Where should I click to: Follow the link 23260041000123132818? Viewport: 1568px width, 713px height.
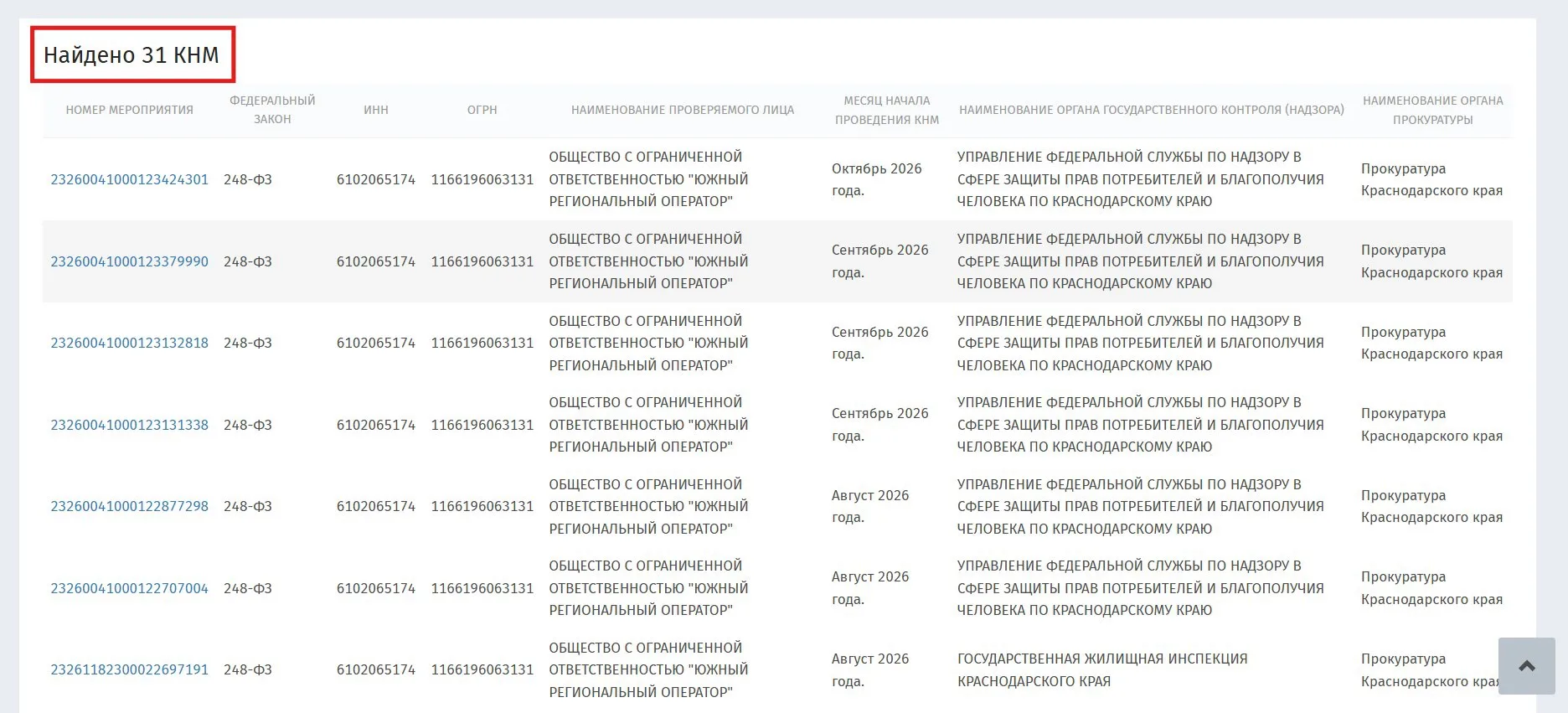(x=130, y=343)
